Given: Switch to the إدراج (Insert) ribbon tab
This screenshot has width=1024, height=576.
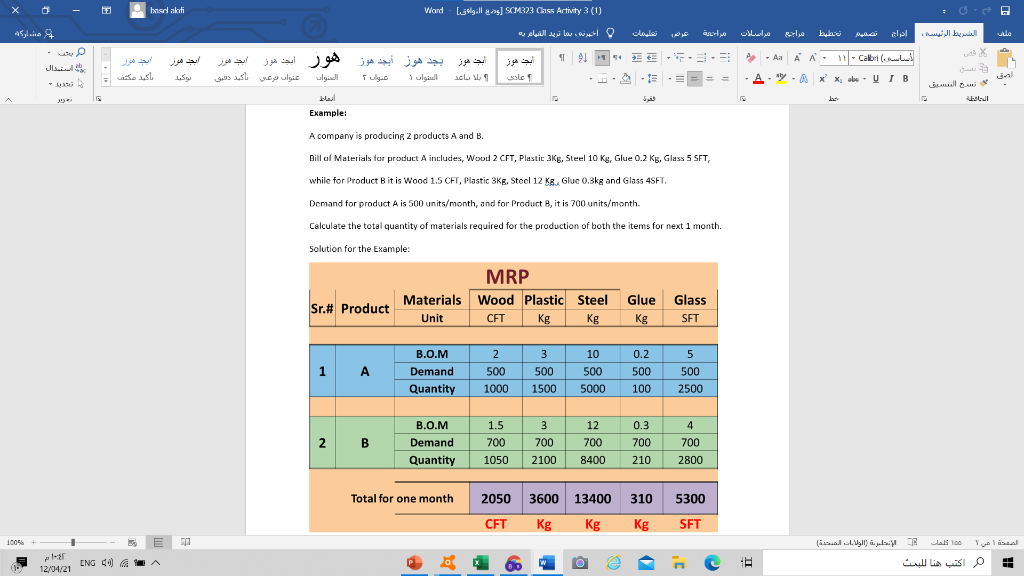Looking at the screenshot, I should tap(898, 34).
